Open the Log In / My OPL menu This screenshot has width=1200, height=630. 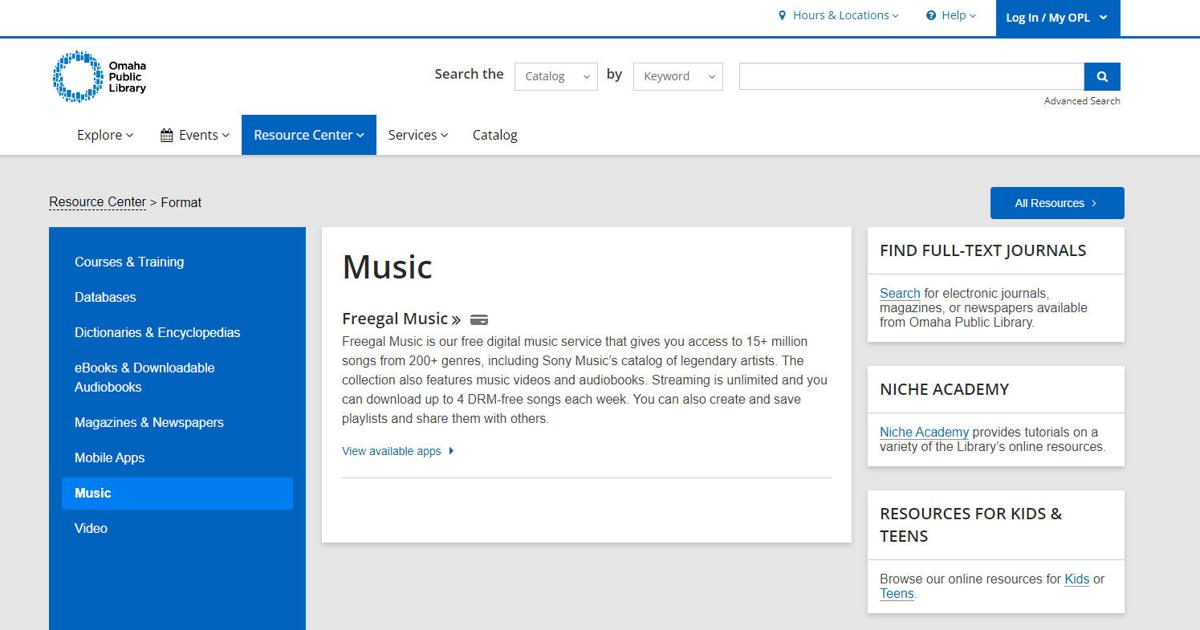(1058, 18)
